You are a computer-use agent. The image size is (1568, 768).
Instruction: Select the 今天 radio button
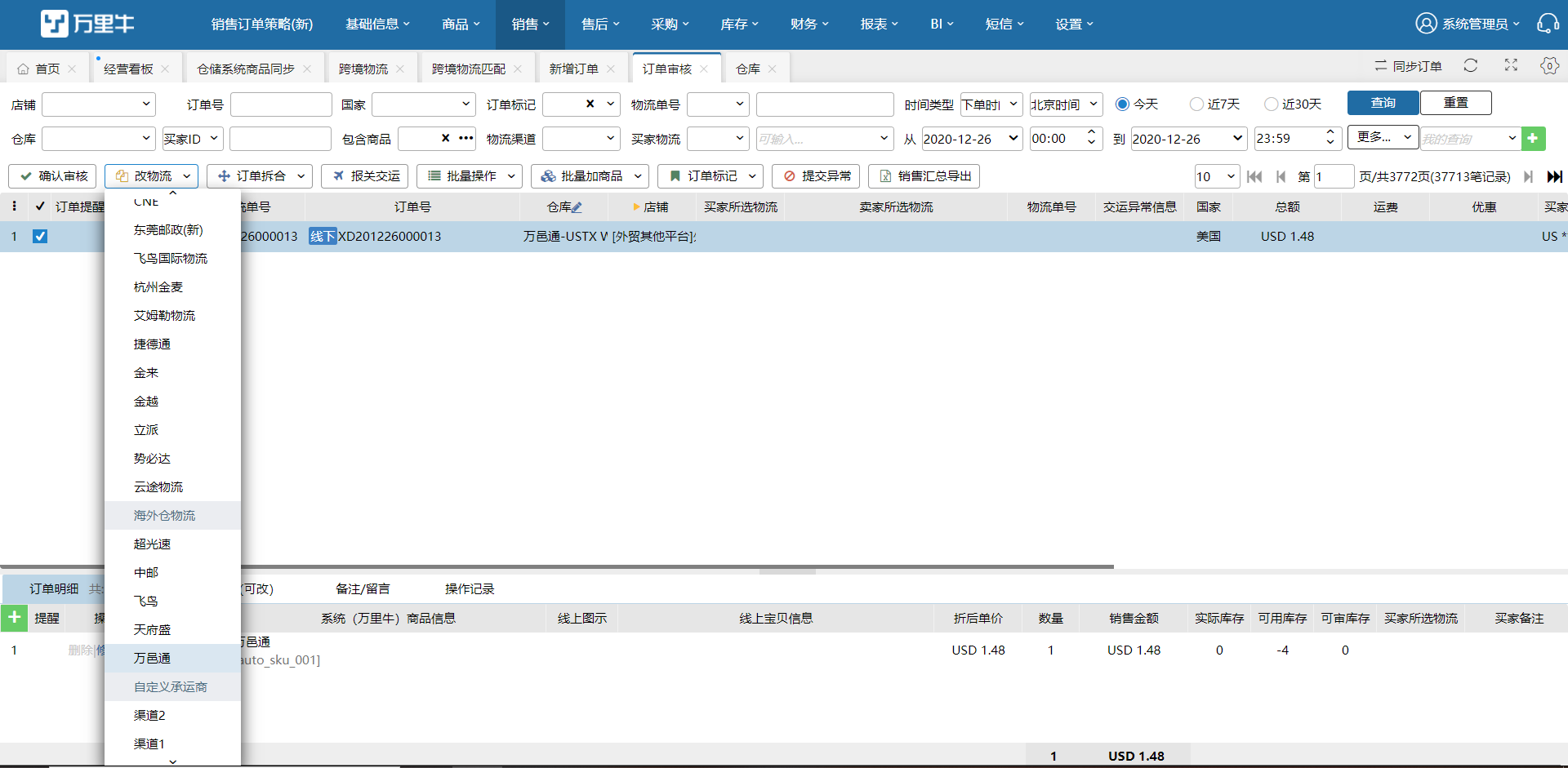pyautogui.click(x=1122, y=104)
